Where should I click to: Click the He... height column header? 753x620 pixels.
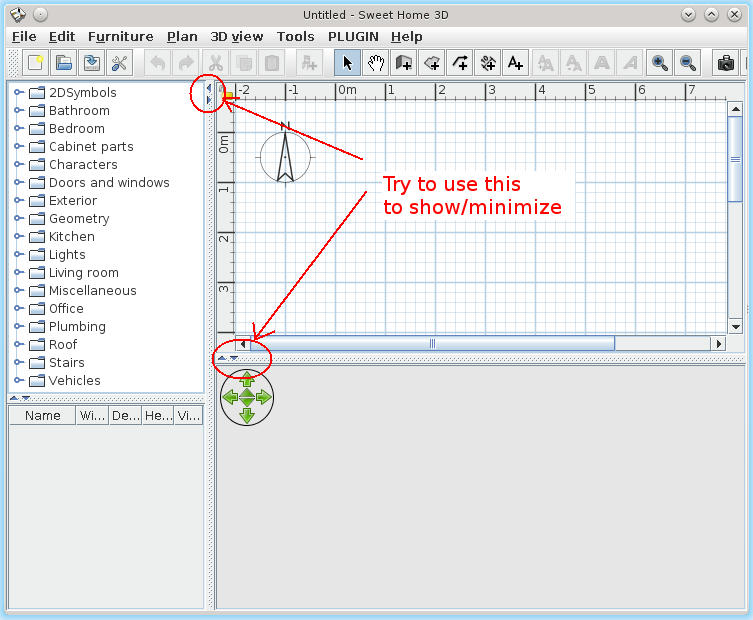[x=158, y=415]
